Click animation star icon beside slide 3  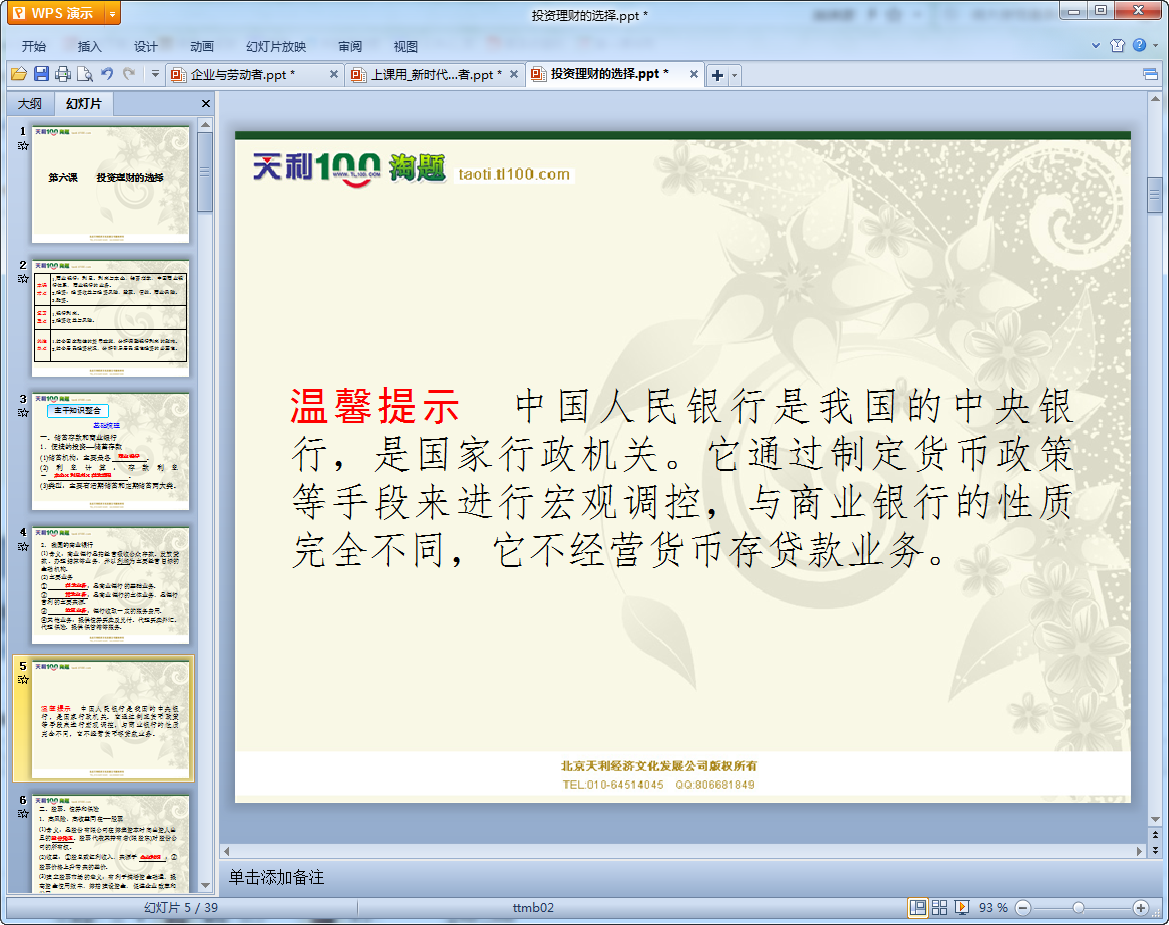23,412
